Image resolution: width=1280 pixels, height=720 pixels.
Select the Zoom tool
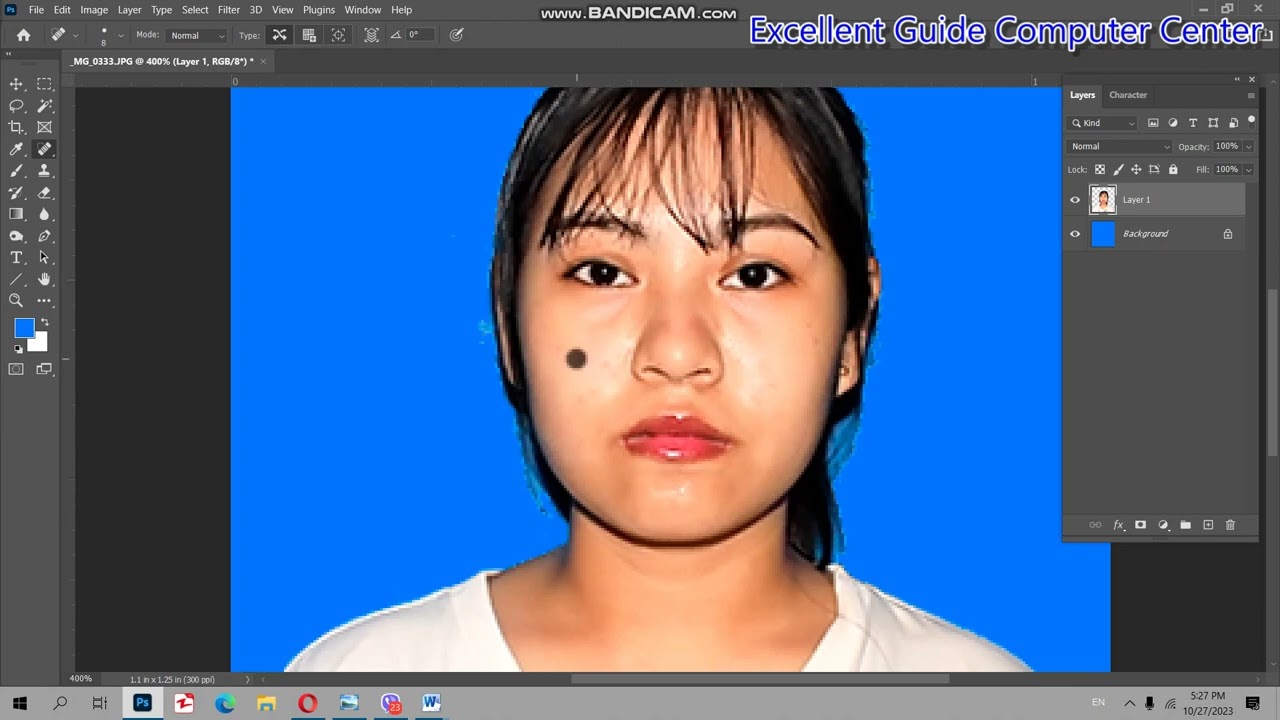point(16,301)
